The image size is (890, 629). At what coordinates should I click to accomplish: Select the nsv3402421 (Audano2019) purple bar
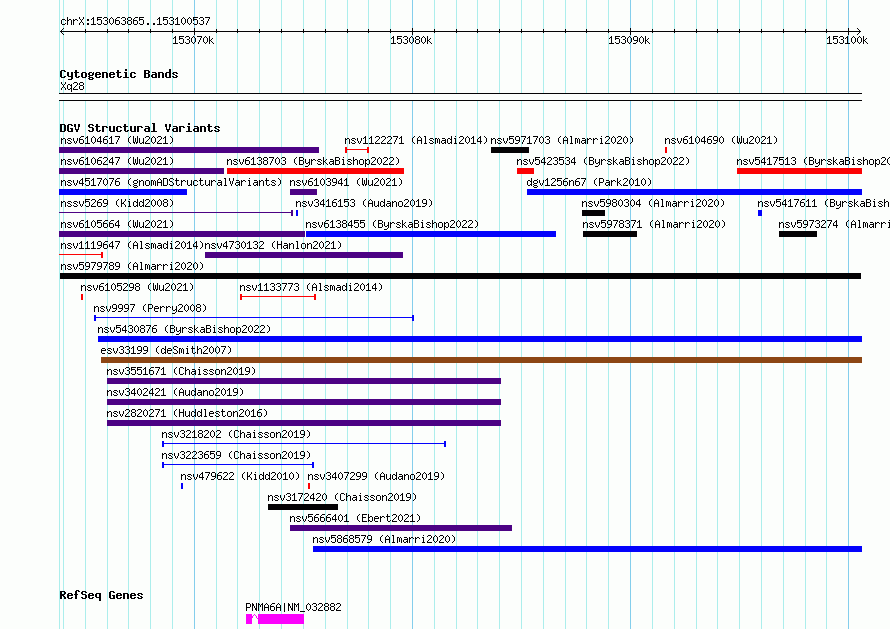[304, 402]
